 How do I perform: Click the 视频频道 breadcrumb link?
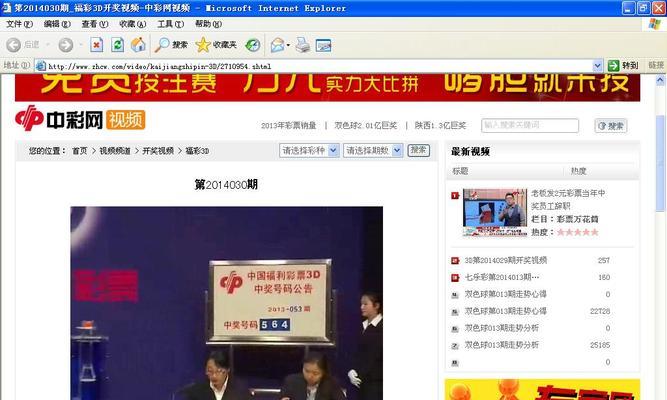click(115, 151)
